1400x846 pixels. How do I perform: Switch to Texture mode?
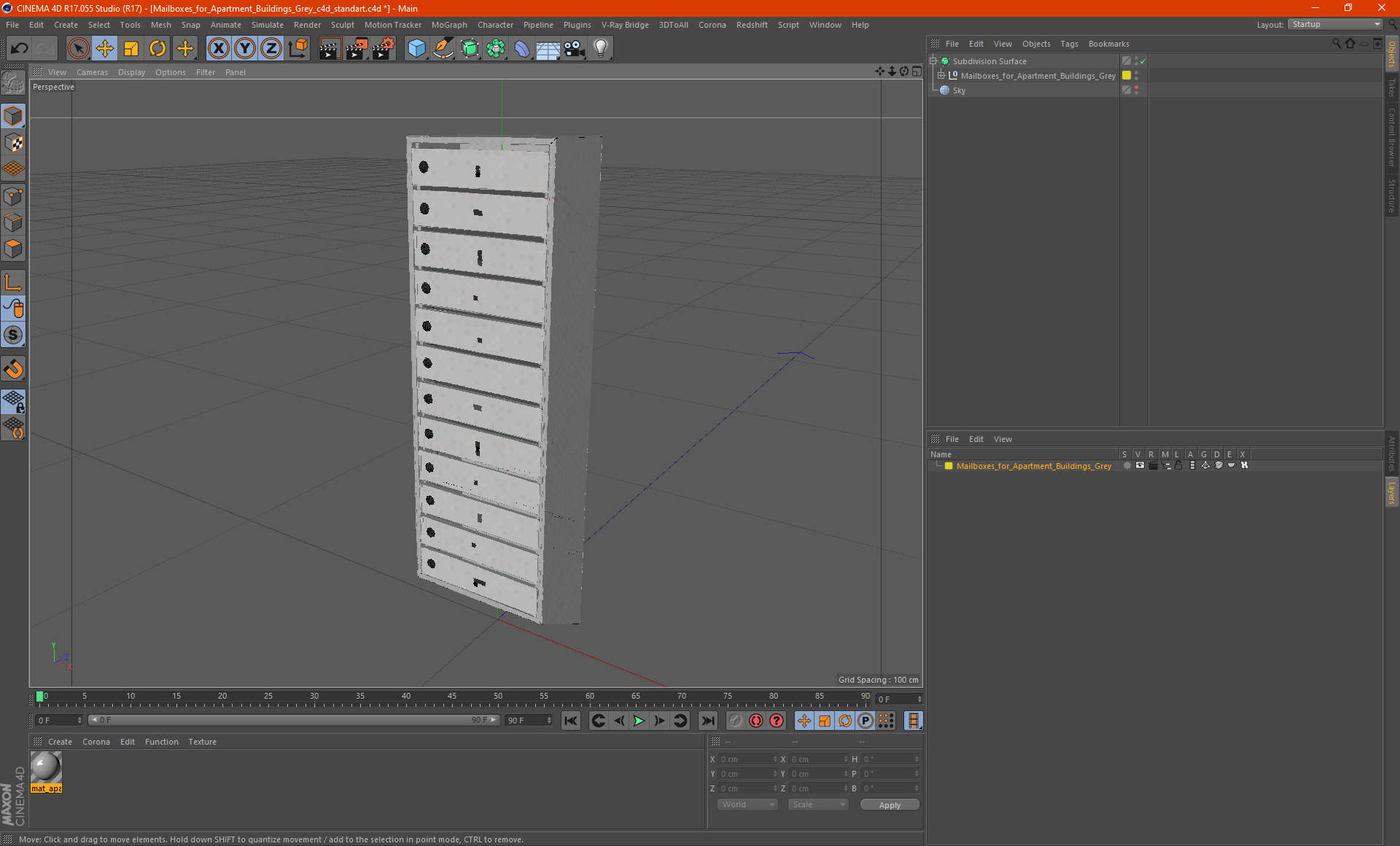13,143
